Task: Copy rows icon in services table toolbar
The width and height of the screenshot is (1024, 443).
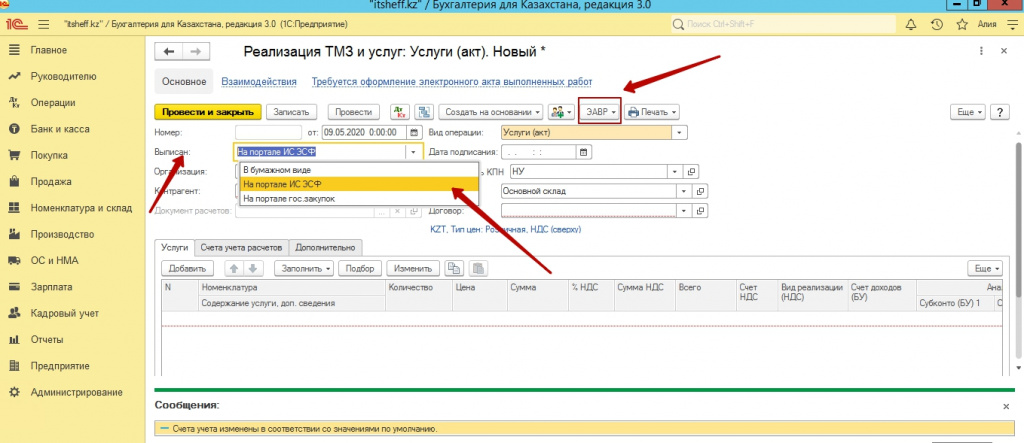Action: coord(454,268)
